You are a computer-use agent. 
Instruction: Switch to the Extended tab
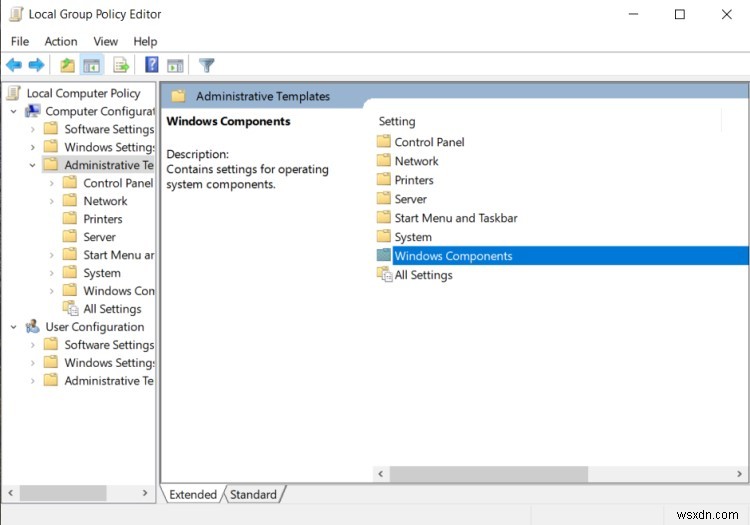pos(193,494)
